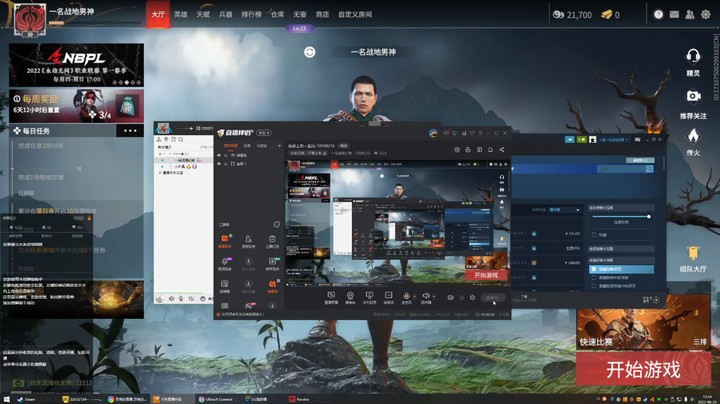Toggle eye visibility of second source in streaming app

click(219, 163)
